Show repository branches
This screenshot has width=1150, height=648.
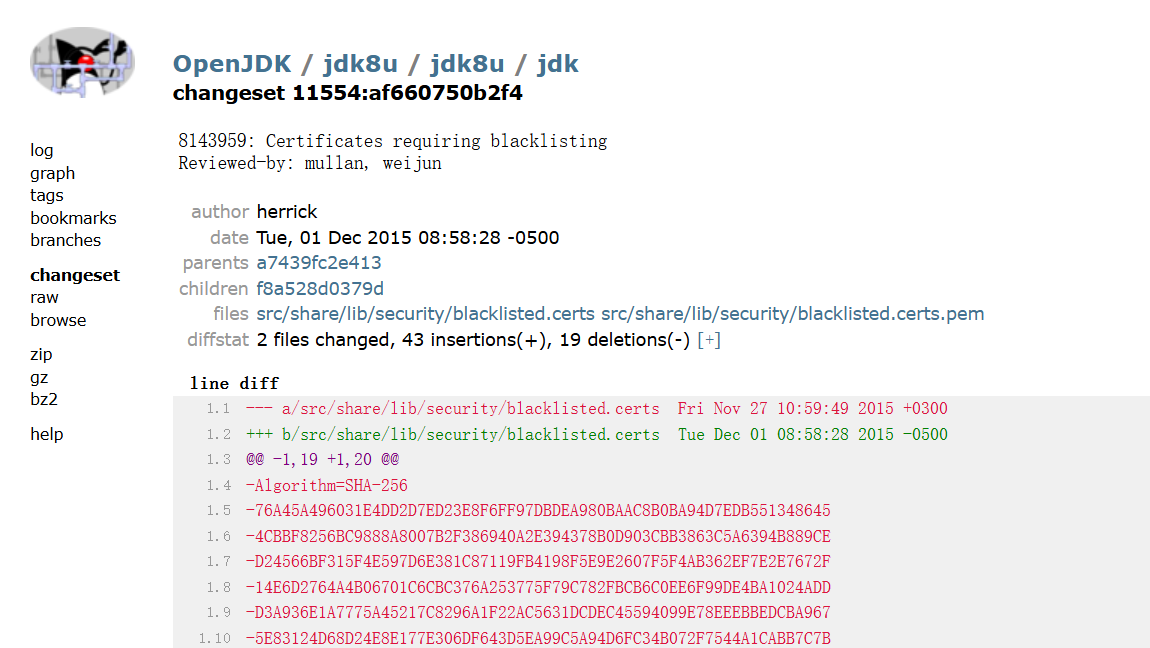(x=65, y=240)
